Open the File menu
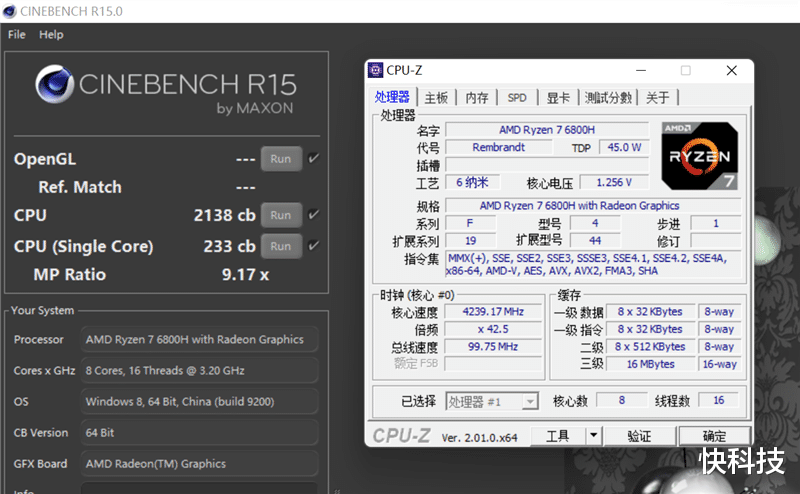The height and width of the screenshot is (494, 800). click(17, 34)
